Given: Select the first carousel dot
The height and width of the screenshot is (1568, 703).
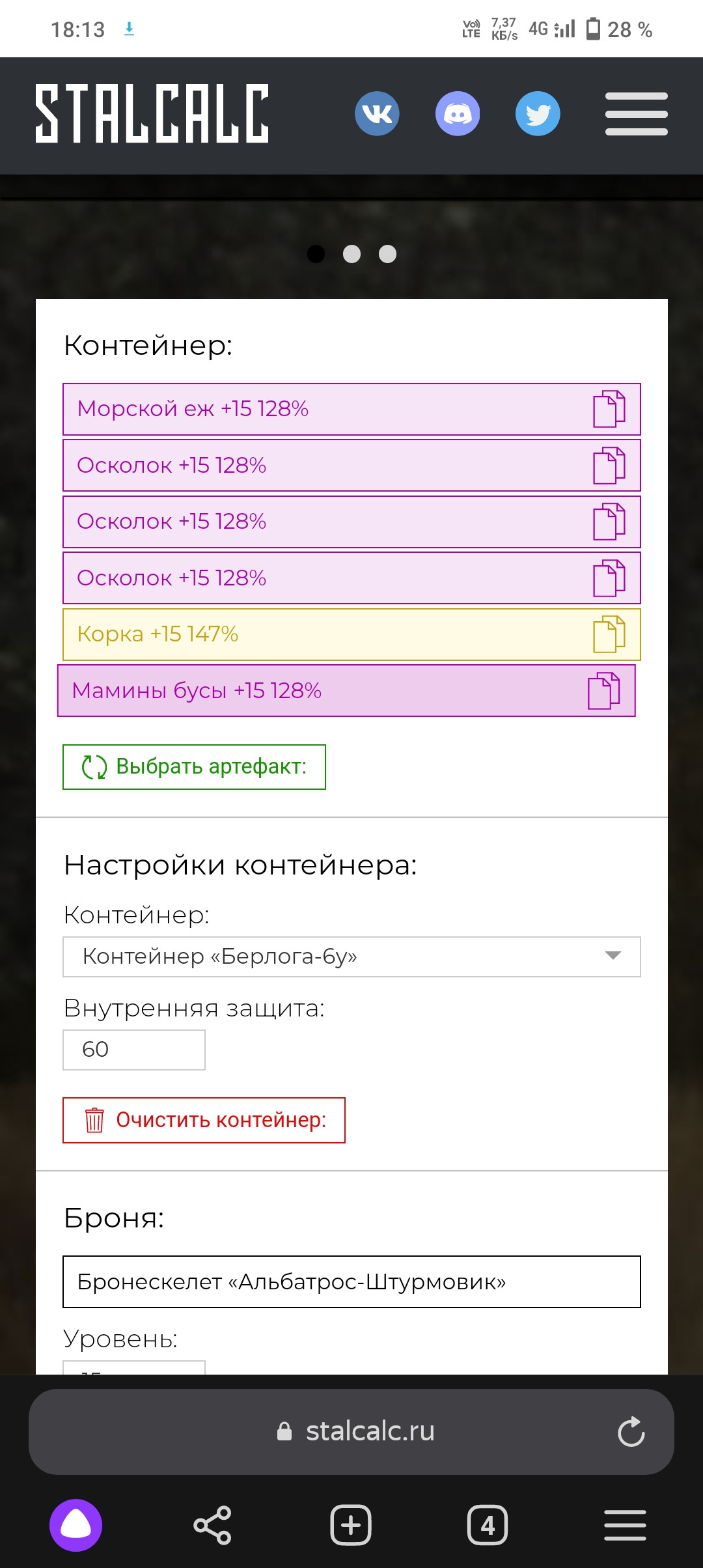Looking at the screenshot, I should [316, 254].
